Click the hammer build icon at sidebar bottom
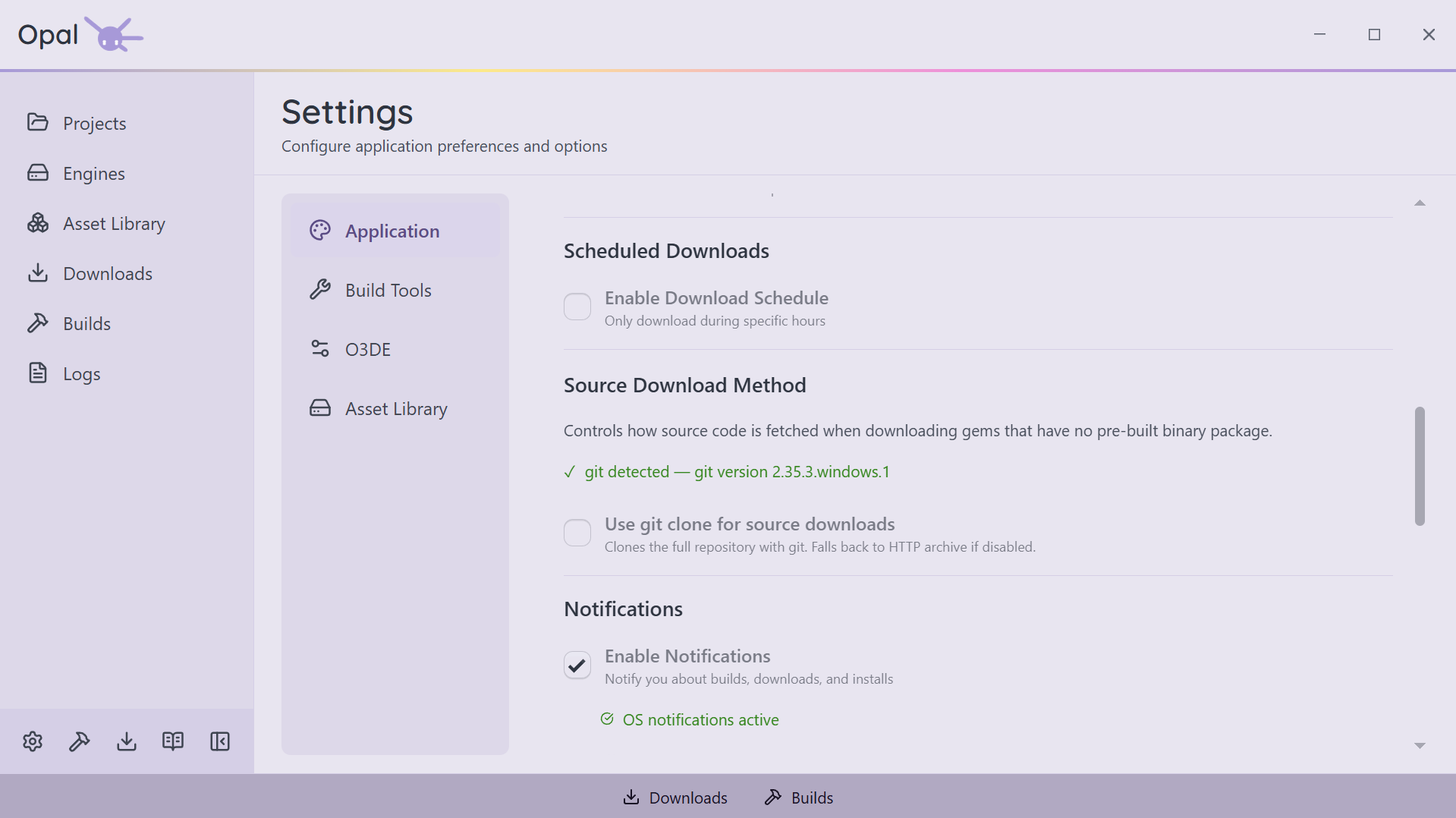 tap(80, 741)
